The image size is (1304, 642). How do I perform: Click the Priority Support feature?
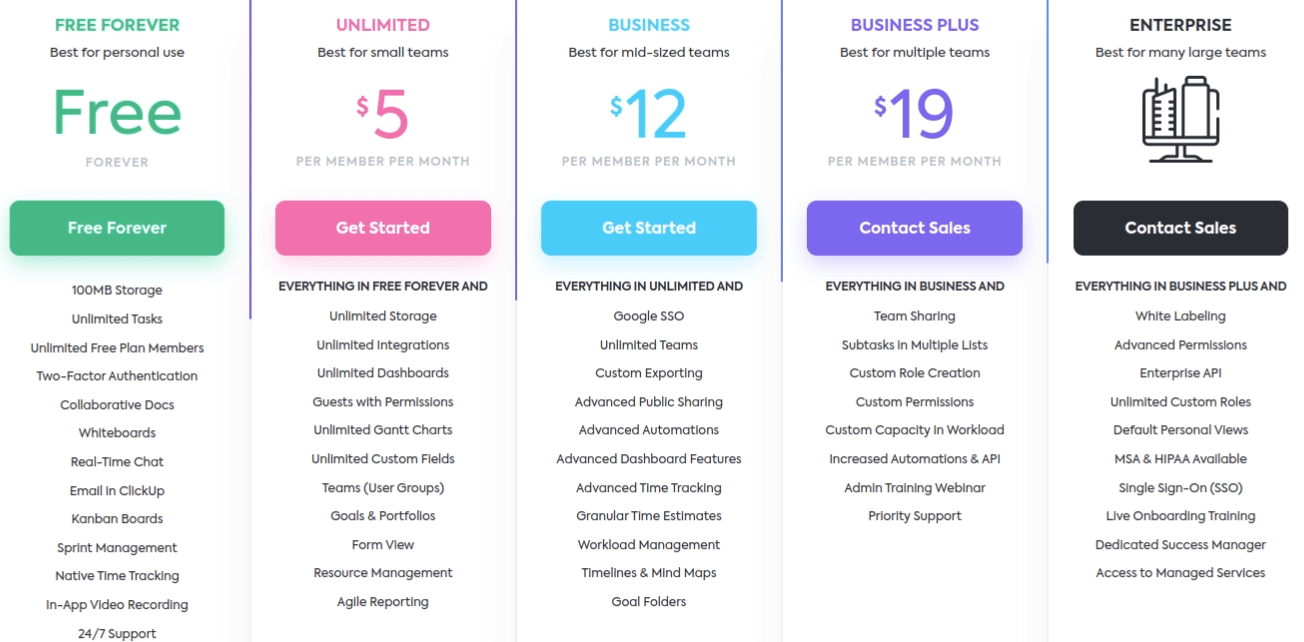(x=915, y=516)
